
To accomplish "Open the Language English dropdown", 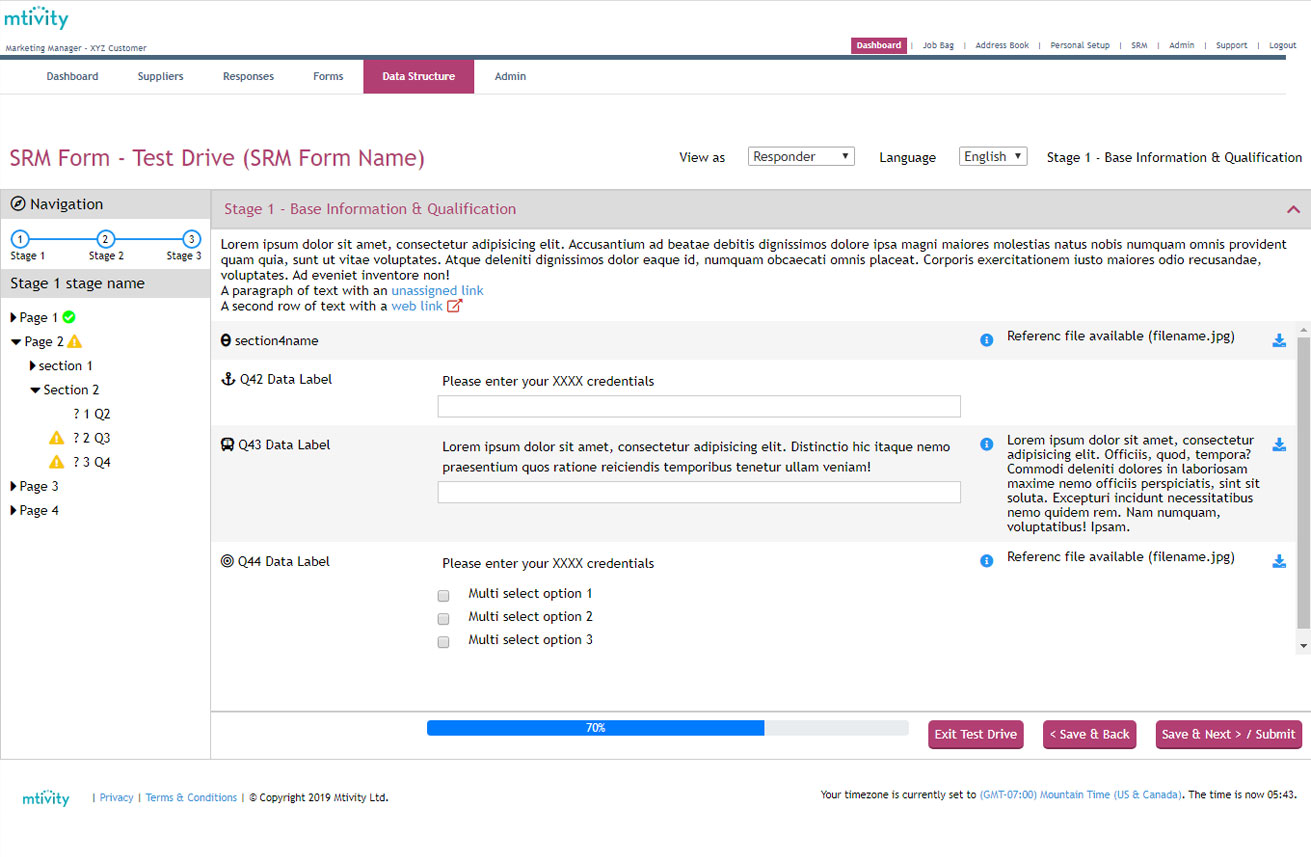I will coord(993,156).
